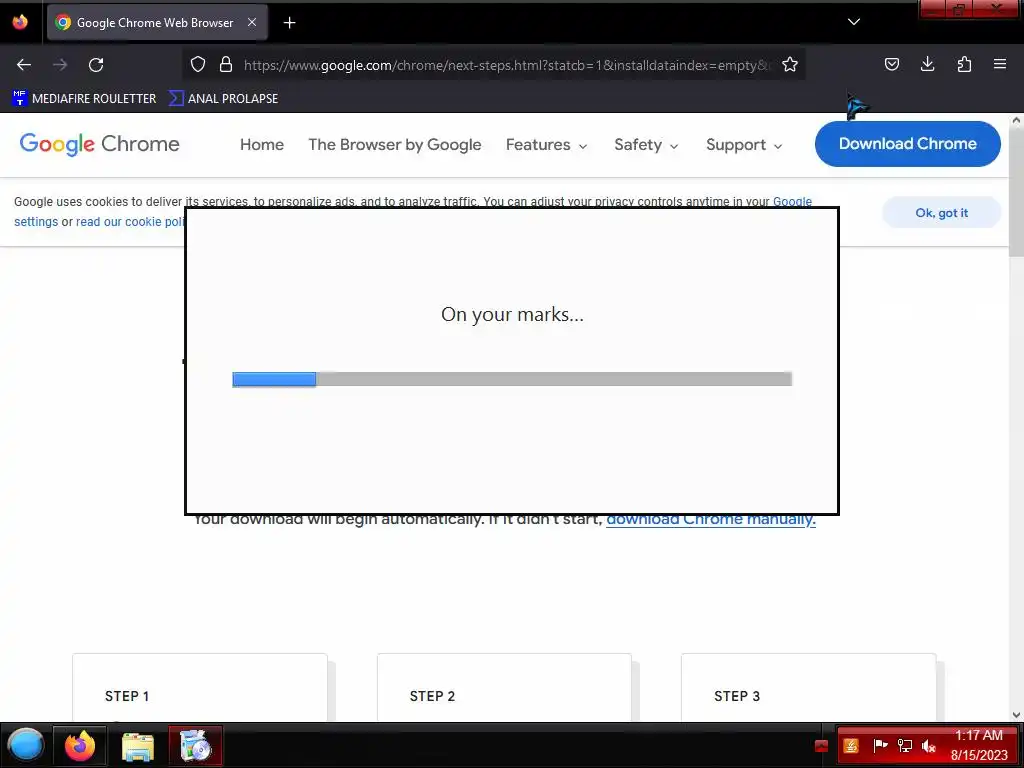Open the MEDIAFIRE ROULETTER bookmark
1024x768 pixels.
[x=84, y=99]
